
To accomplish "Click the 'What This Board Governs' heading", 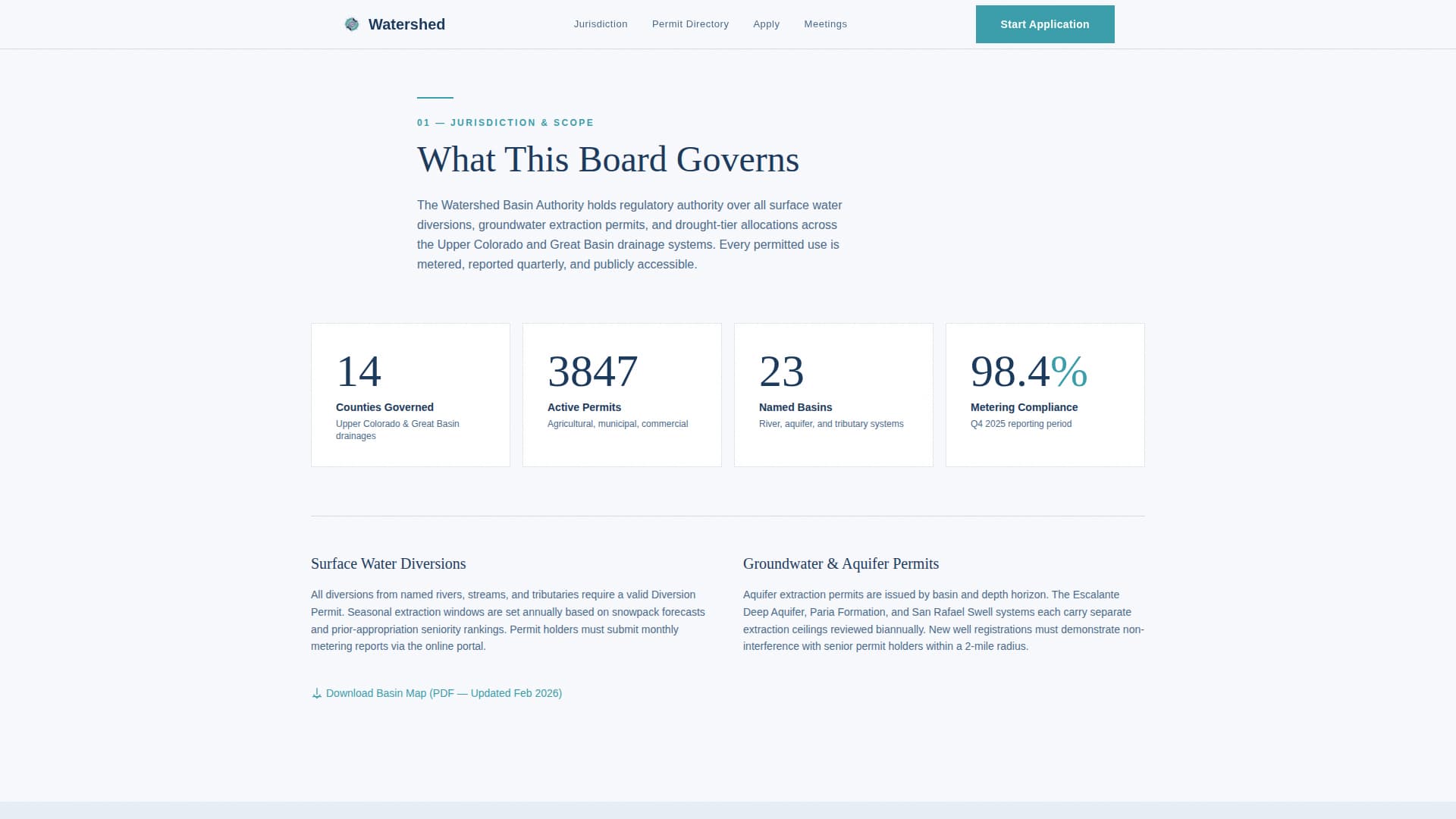I will click(608, 159).
